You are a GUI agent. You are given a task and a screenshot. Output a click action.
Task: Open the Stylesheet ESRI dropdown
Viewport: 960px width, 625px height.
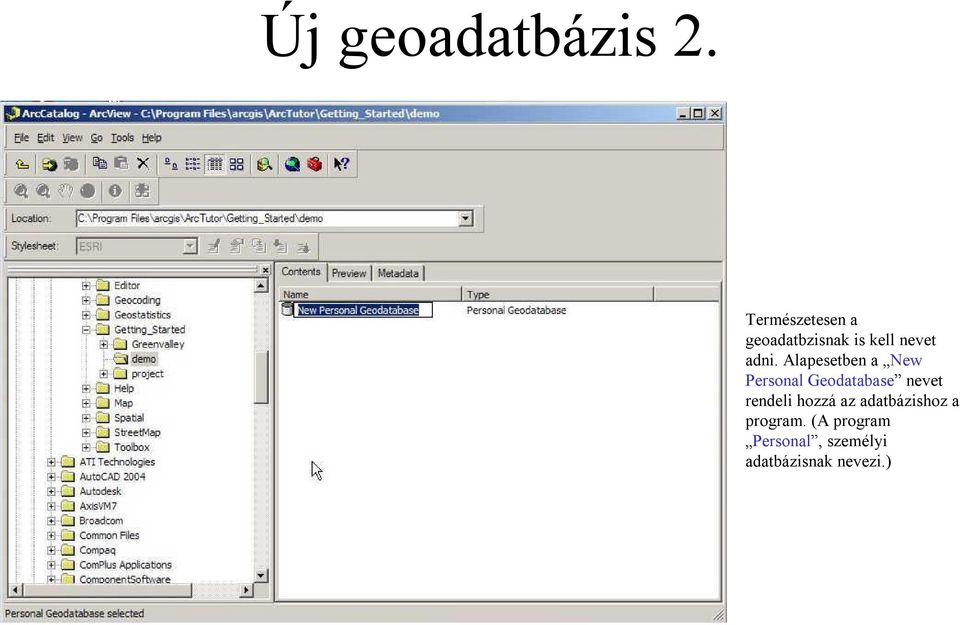click(x=190, y=246)
